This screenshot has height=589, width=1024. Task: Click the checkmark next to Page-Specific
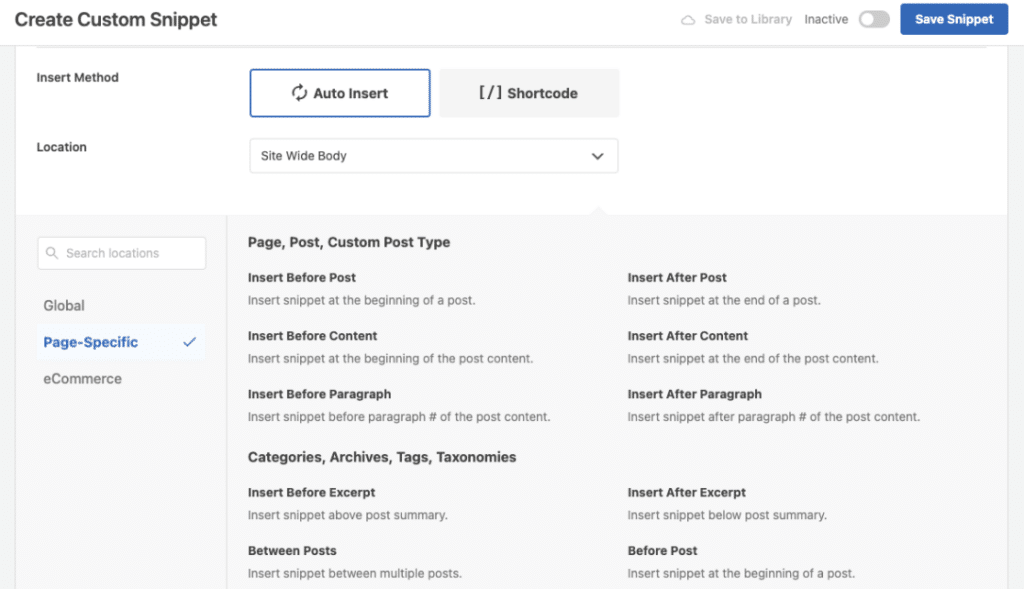click(x=190, y=342)
